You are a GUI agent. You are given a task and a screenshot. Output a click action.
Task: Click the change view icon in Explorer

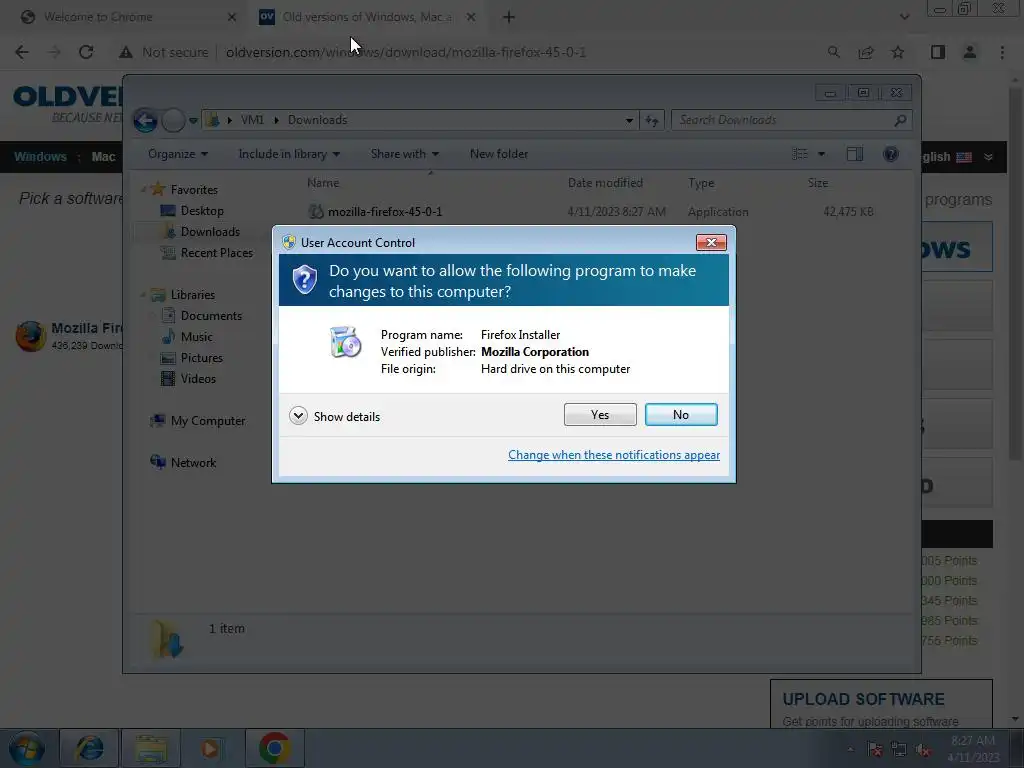(800, 154)
